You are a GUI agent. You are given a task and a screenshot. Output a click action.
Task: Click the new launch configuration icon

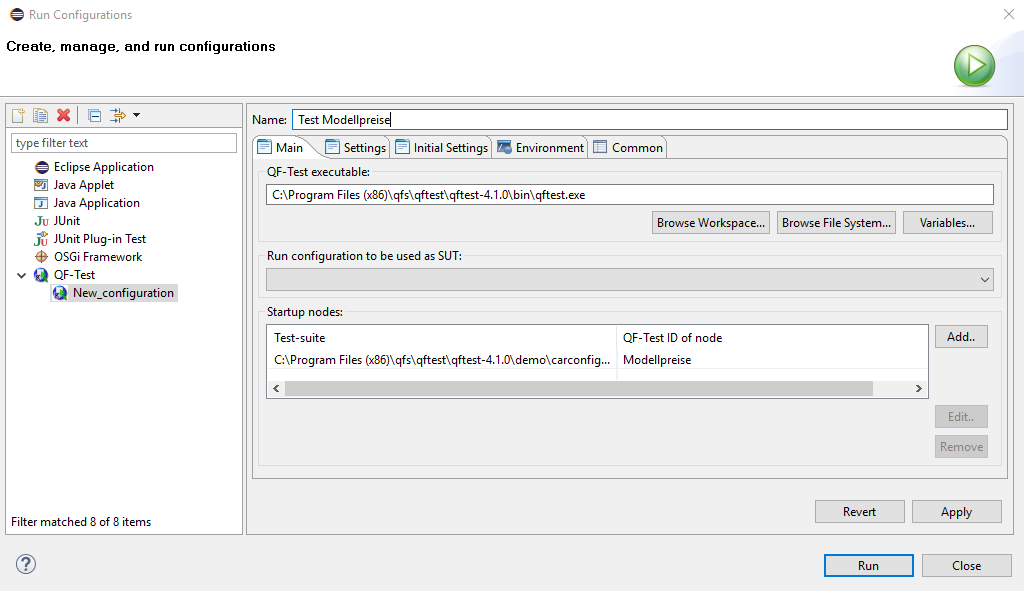click(18, 116)
